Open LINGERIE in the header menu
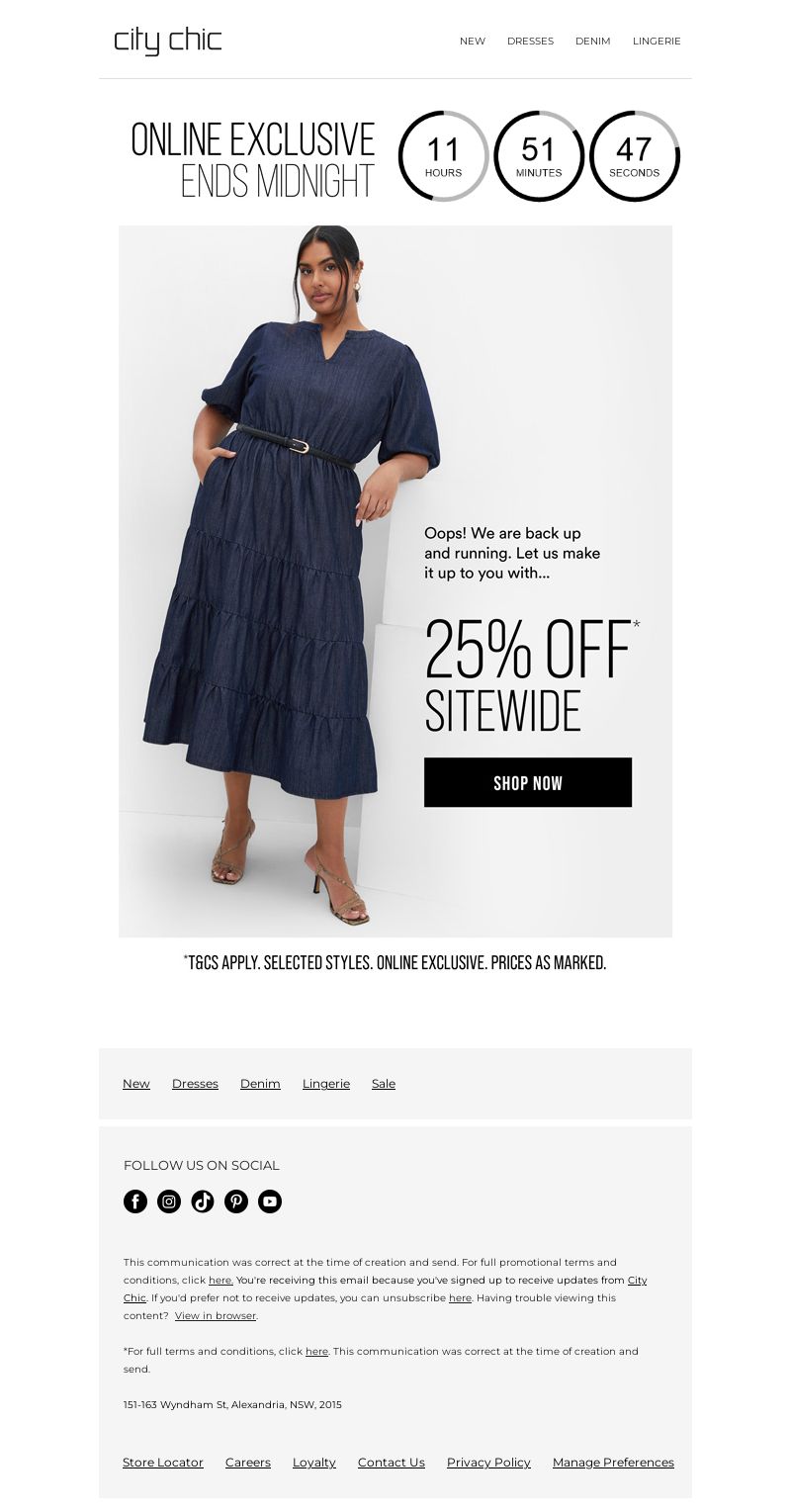The height and width of the screenshot is (1512, 791). 657,42
